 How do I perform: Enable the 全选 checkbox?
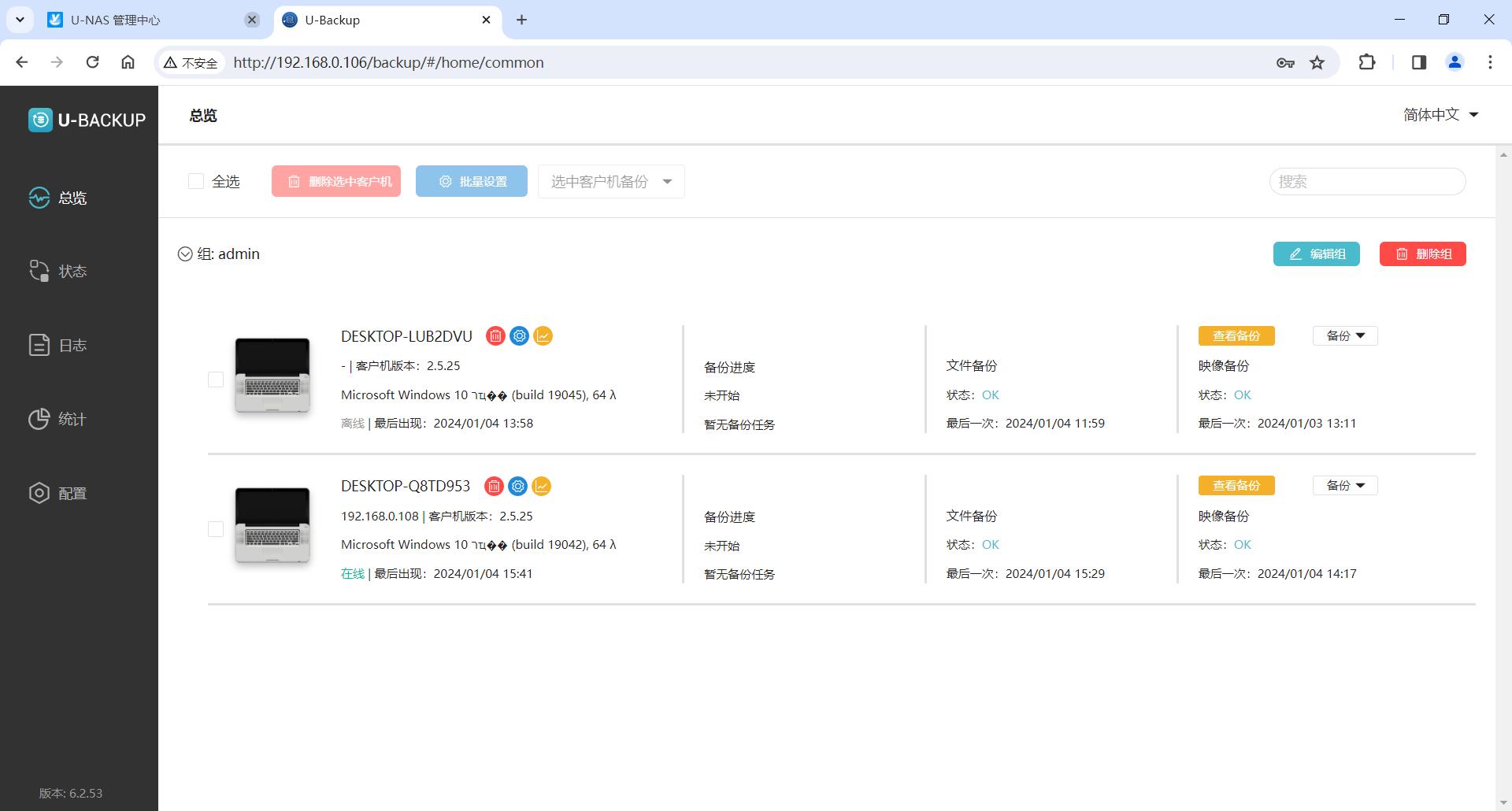tap(196, 181)
